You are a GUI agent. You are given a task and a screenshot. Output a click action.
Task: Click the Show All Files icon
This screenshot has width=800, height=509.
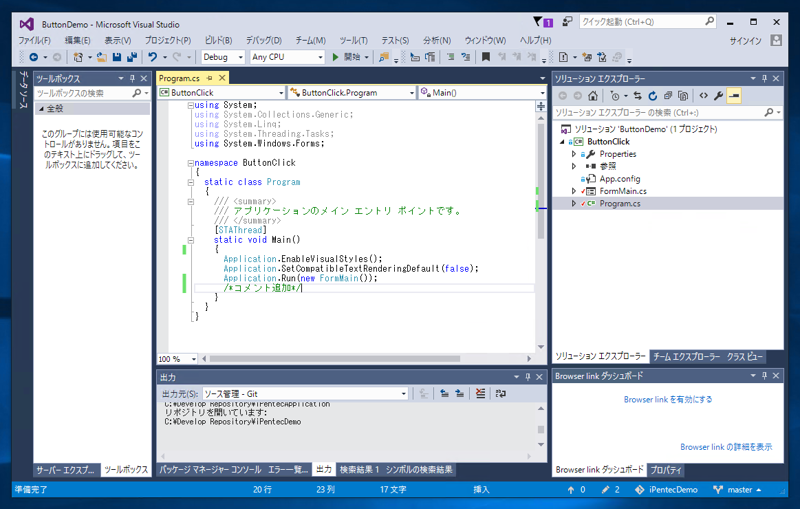[683, 95]
